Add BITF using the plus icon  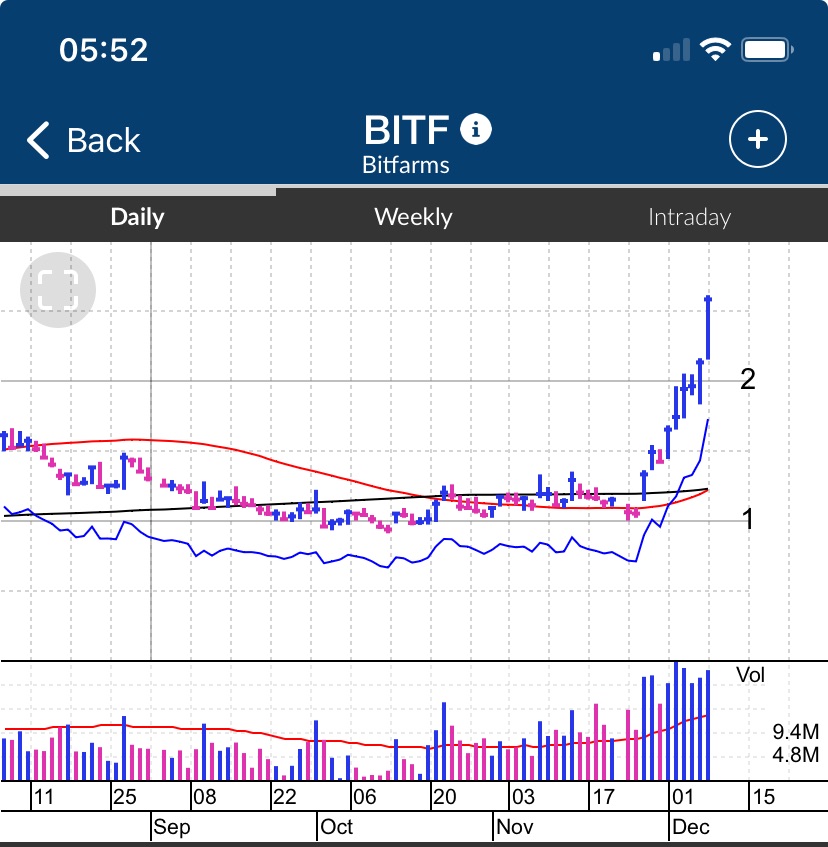(x=757, y=140)
